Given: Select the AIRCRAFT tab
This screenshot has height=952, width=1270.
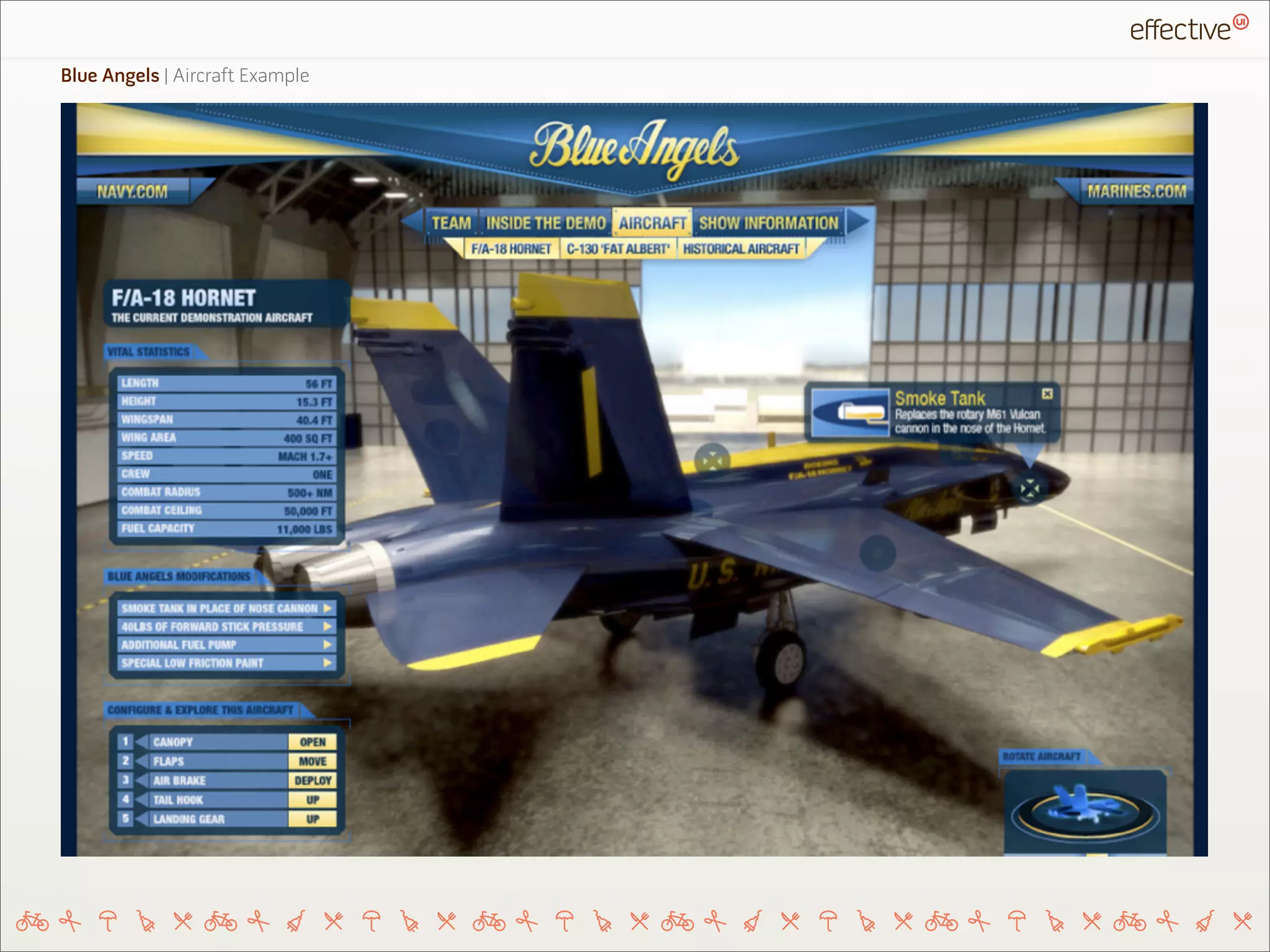Looking at the screenshot, I should (652, 223).
